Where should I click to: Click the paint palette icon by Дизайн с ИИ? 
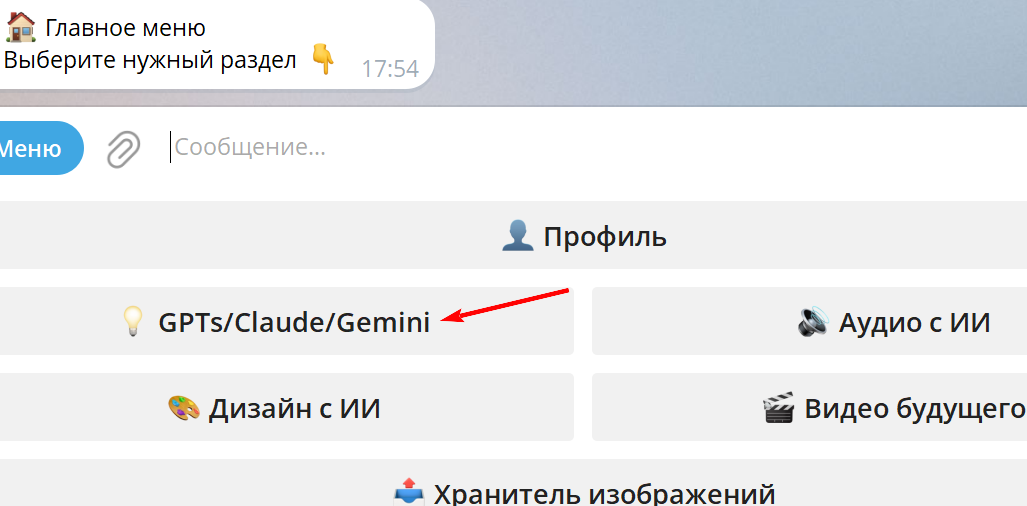(x=184, y=408)
